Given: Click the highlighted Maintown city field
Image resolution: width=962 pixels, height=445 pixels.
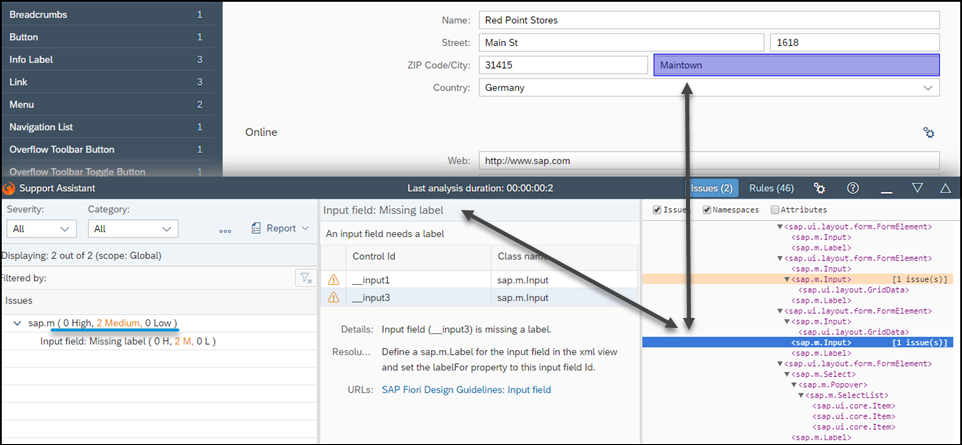Looking at the screenshot, I should pyautogui.click(x=796, y=65).
